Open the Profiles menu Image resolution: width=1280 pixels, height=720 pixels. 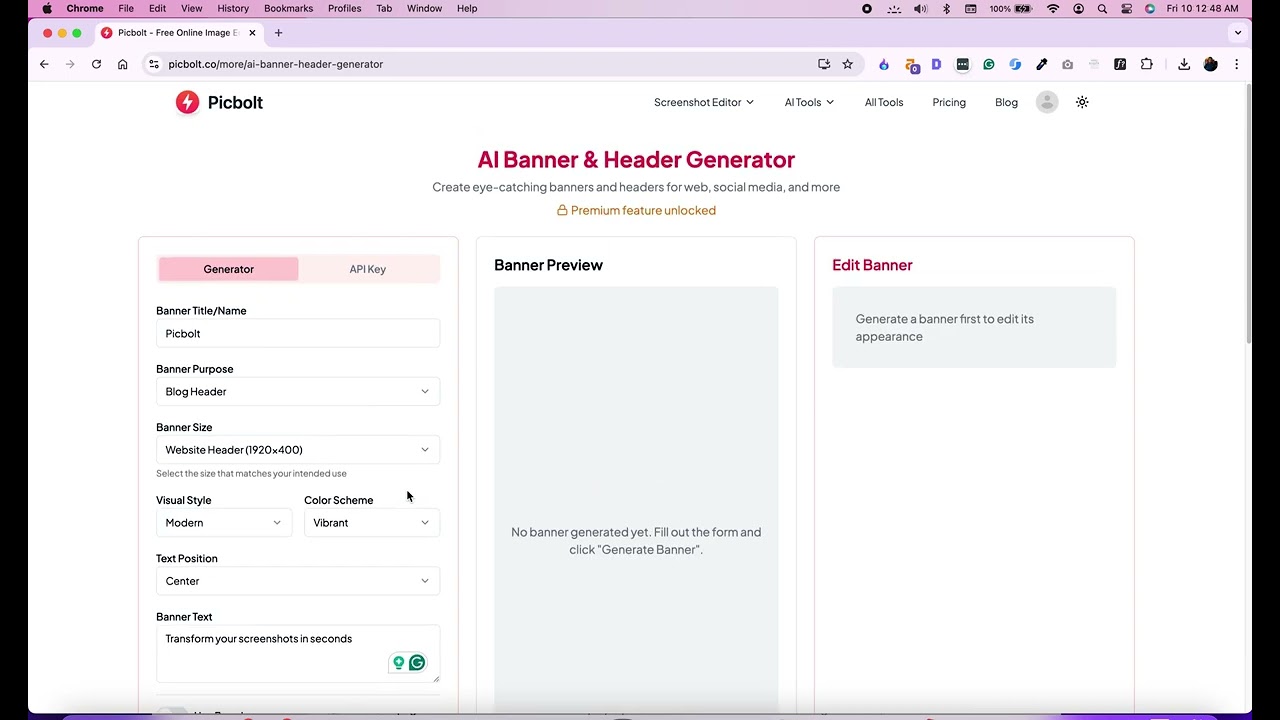(345, 8)
